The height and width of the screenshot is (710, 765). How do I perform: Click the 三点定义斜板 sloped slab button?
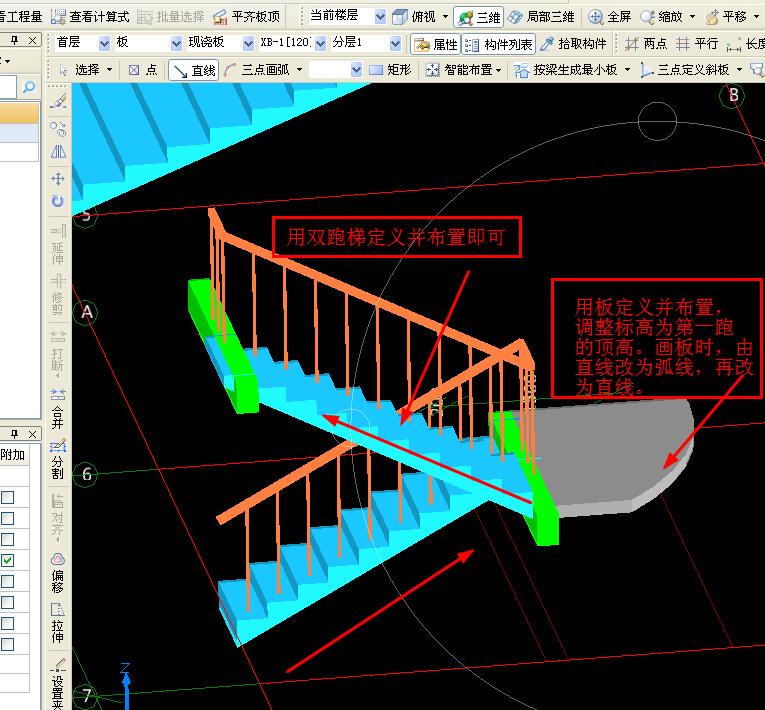pyautogui.click(x=685, y=70)
